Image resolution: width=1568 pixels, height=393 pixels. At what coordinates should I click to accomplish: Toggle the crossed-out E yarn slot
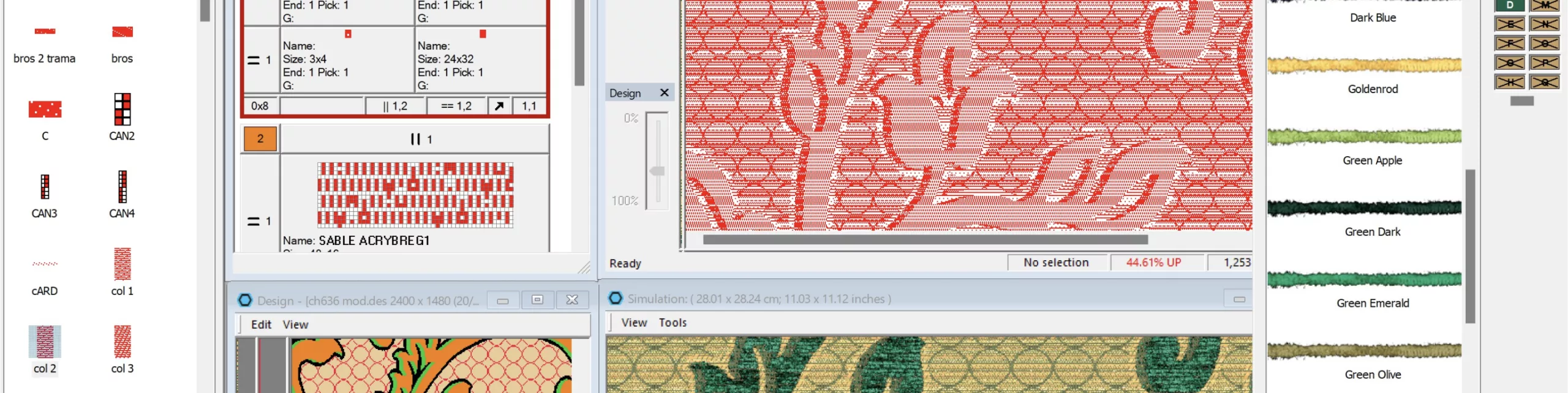pyautogui.click(x=1509, y=24)
